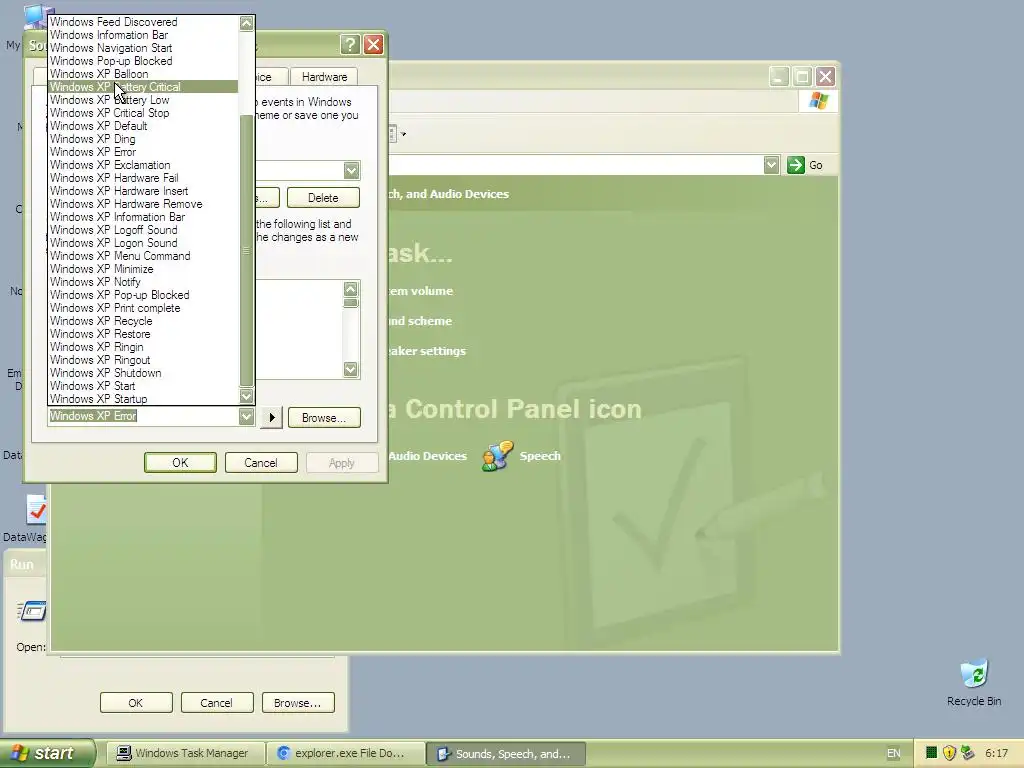Select Windows XP Start sound
Image resolution: width=1024 pixels, height=768 pixels.
143,386
